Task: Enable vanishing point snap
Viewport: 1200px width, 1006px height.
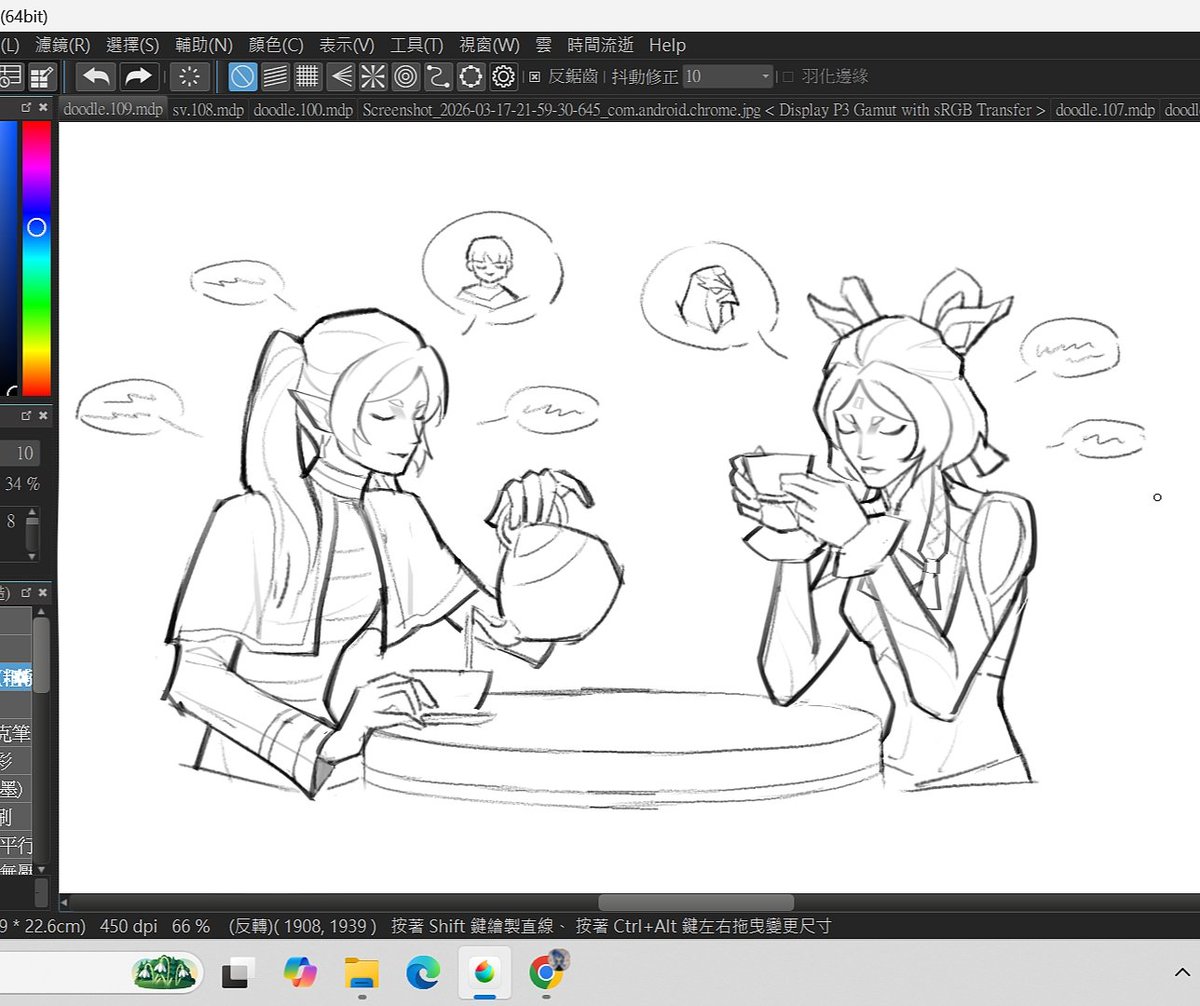Action: click(x=340, y=76)
